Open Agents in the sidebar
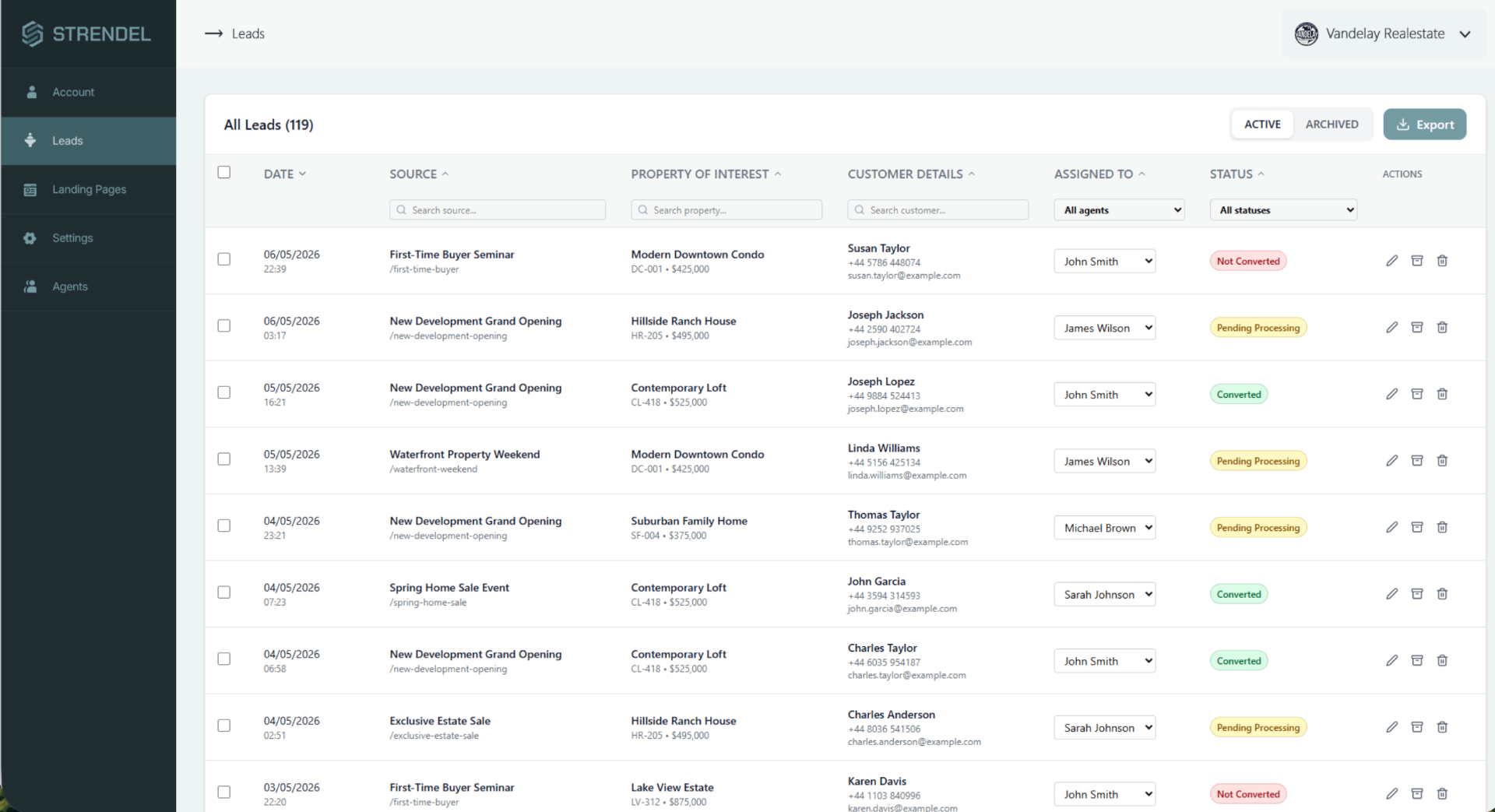The image size is (1495, 812). (x=88, y=286)
